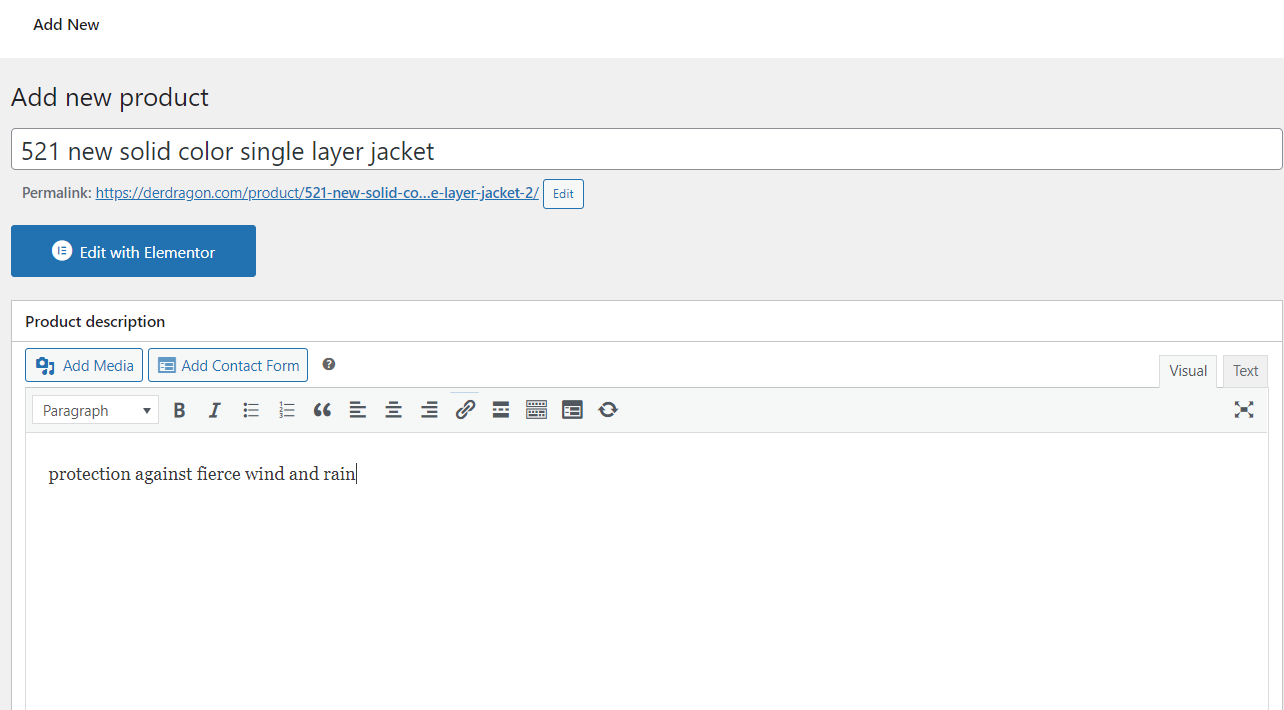Click the Add Media button
Image resolution: width=1284 pixels, height=710 pixels.
[x=84, y=365]
